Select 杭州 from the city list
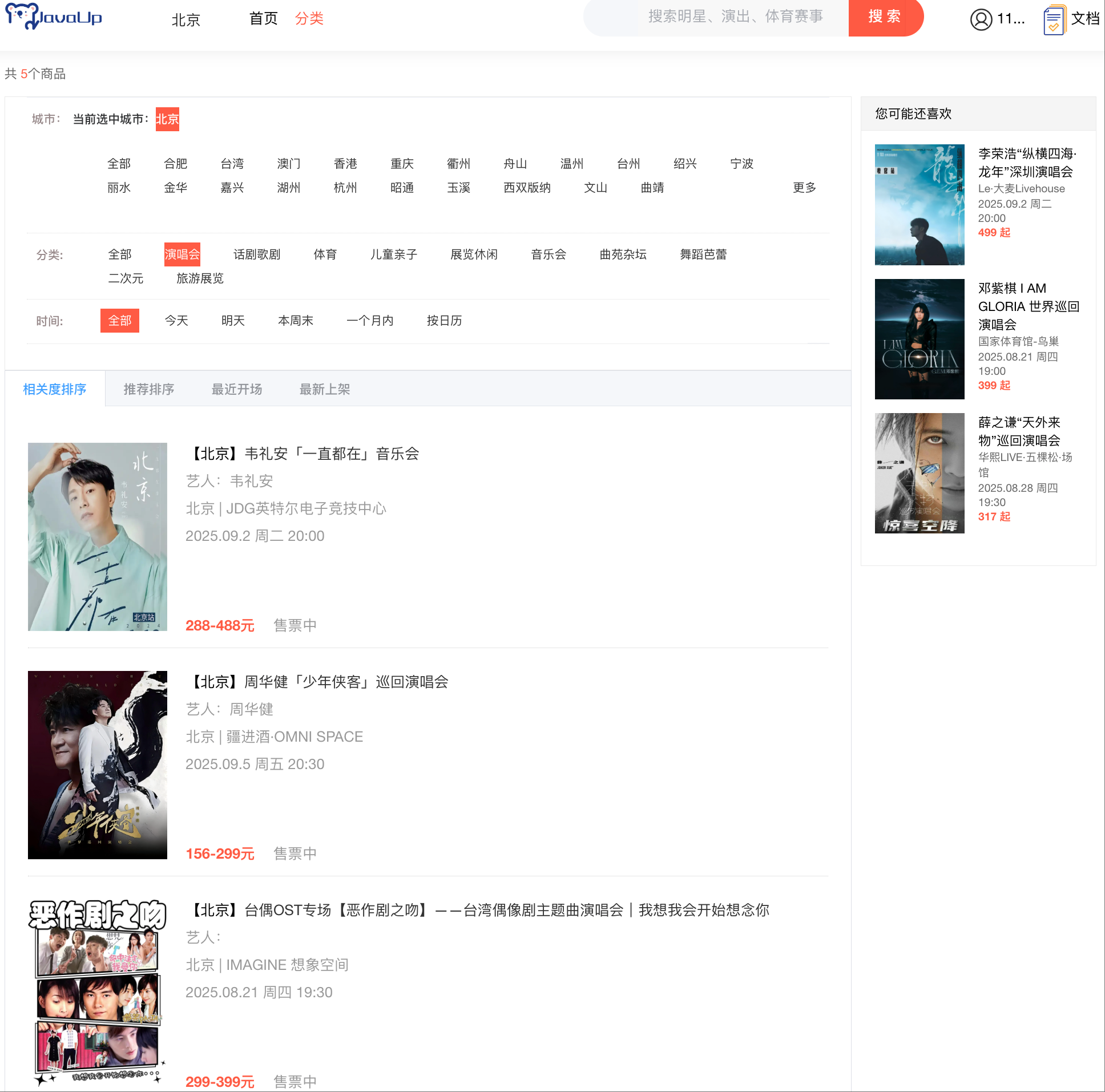 pyautogui.click(x=345, y=188)
